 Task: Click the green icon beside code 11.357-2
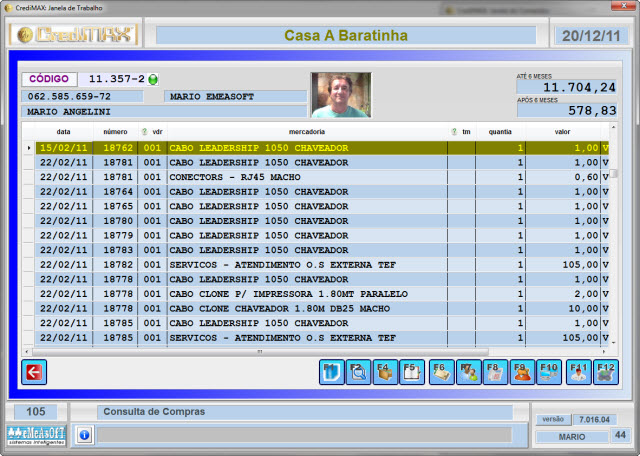155,79
